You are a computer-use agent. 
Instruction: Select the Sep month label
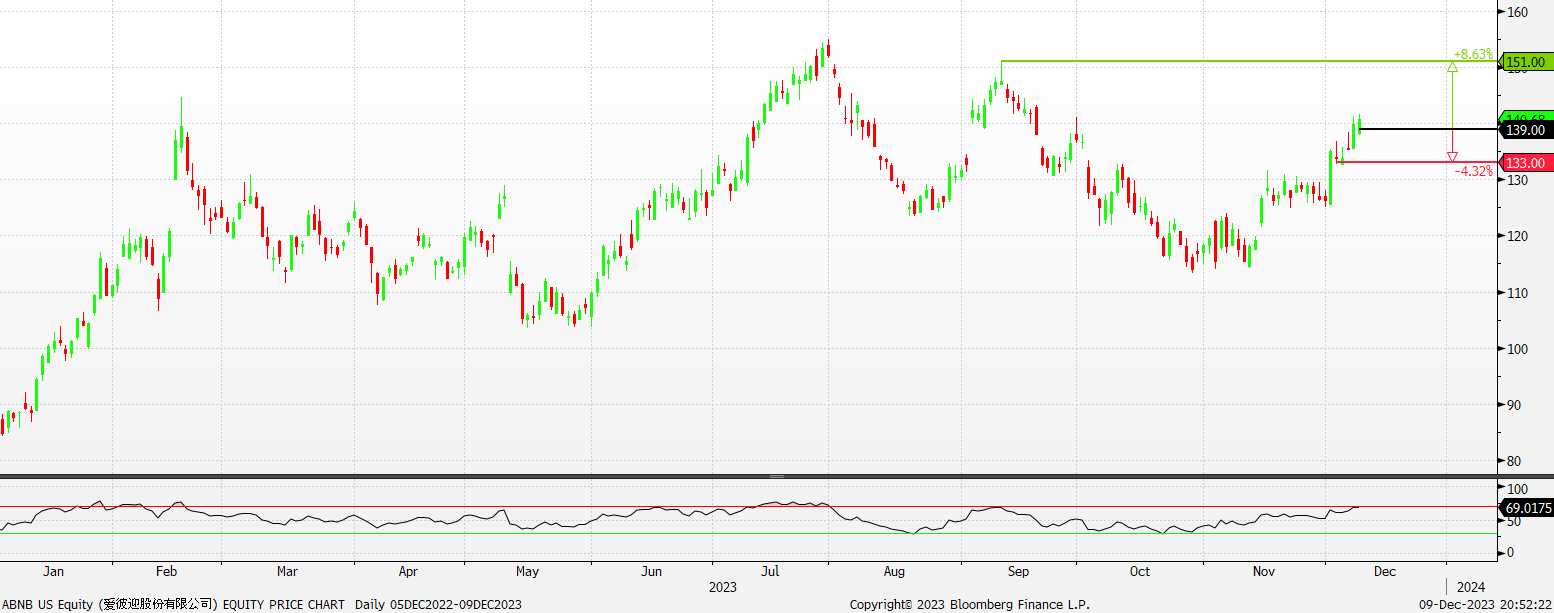[1018, 572]
